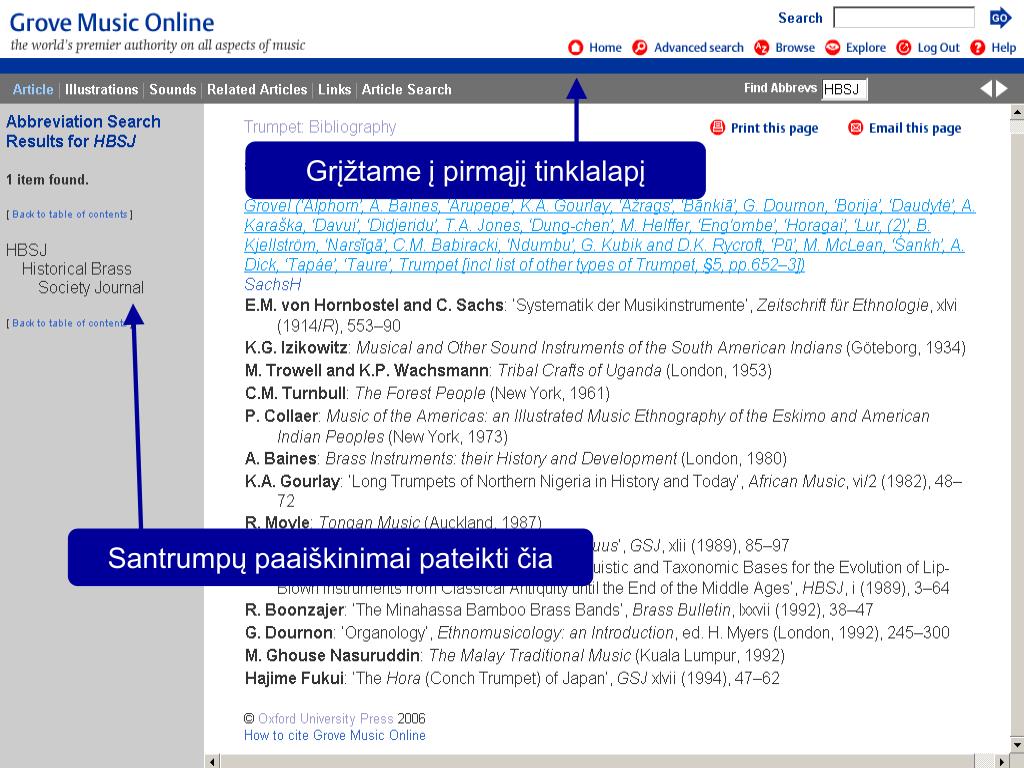Click the A. Baines bibliography entry
Screen dimensions: 1024x768
[x=516, y=458]
